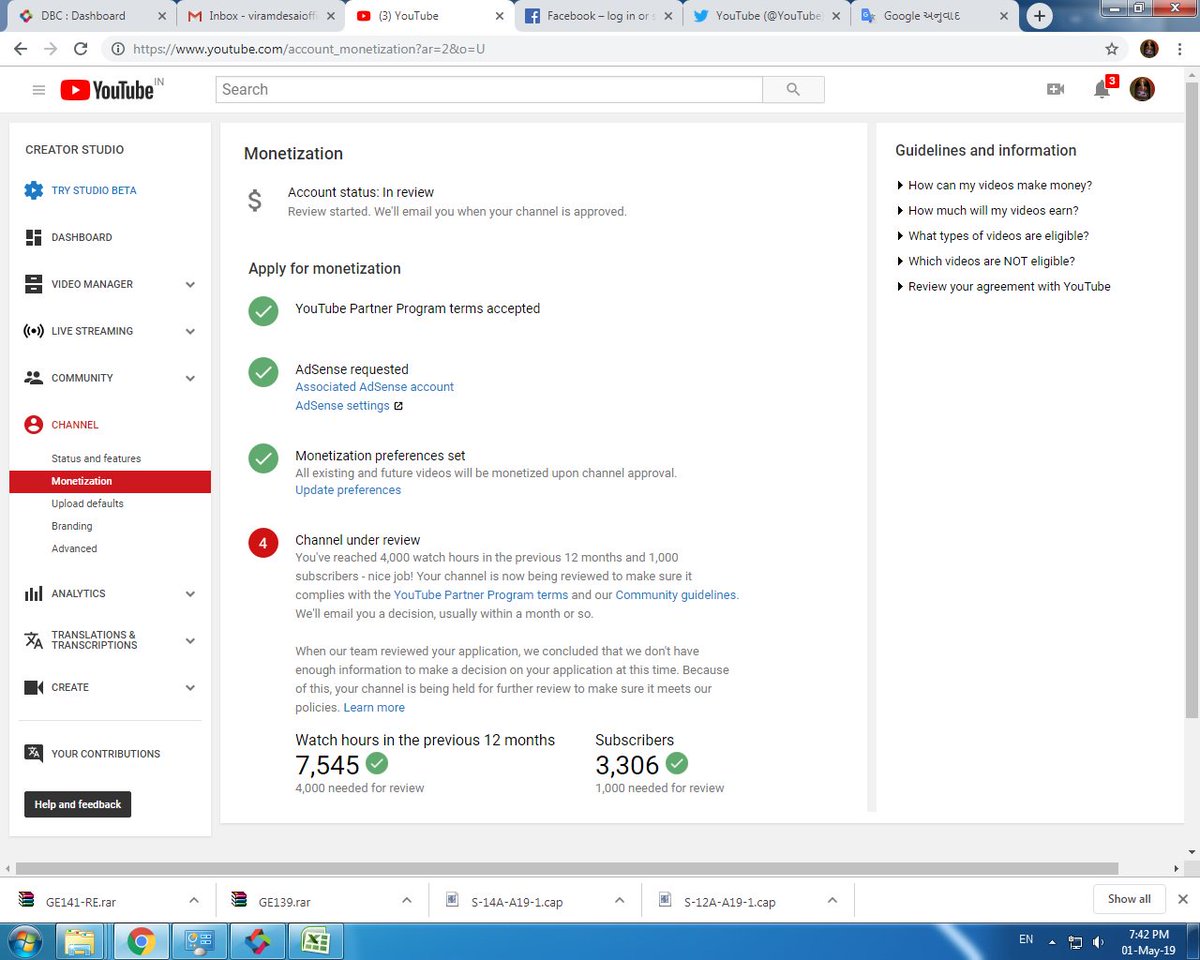This screenshot has width=1200, height=960.
Task: Click Update preferences link
Action: tap(348, 490)
